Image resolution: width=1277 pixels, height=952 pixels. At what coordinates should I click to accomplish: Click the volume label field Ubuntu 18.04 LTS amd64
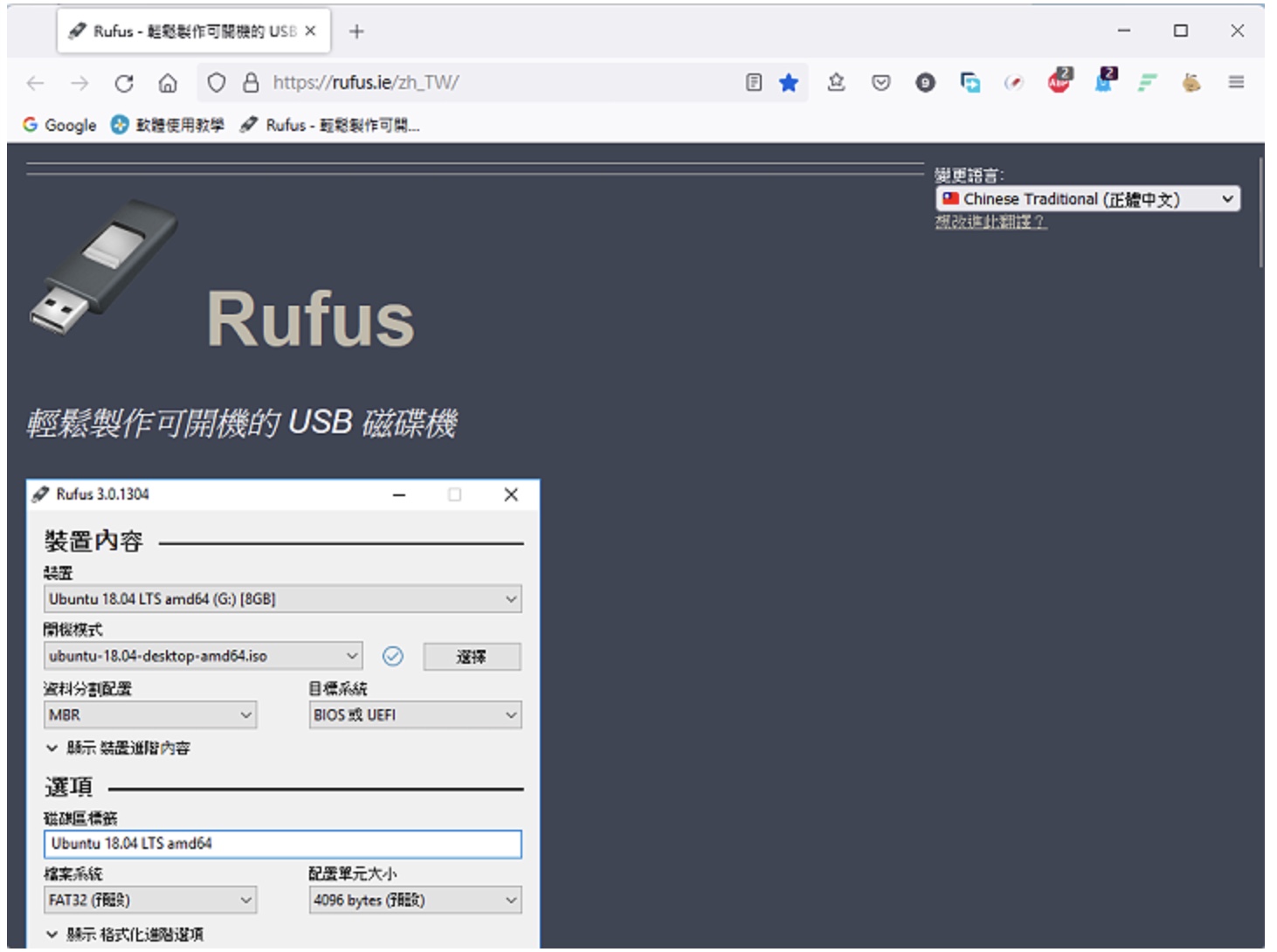283,844
